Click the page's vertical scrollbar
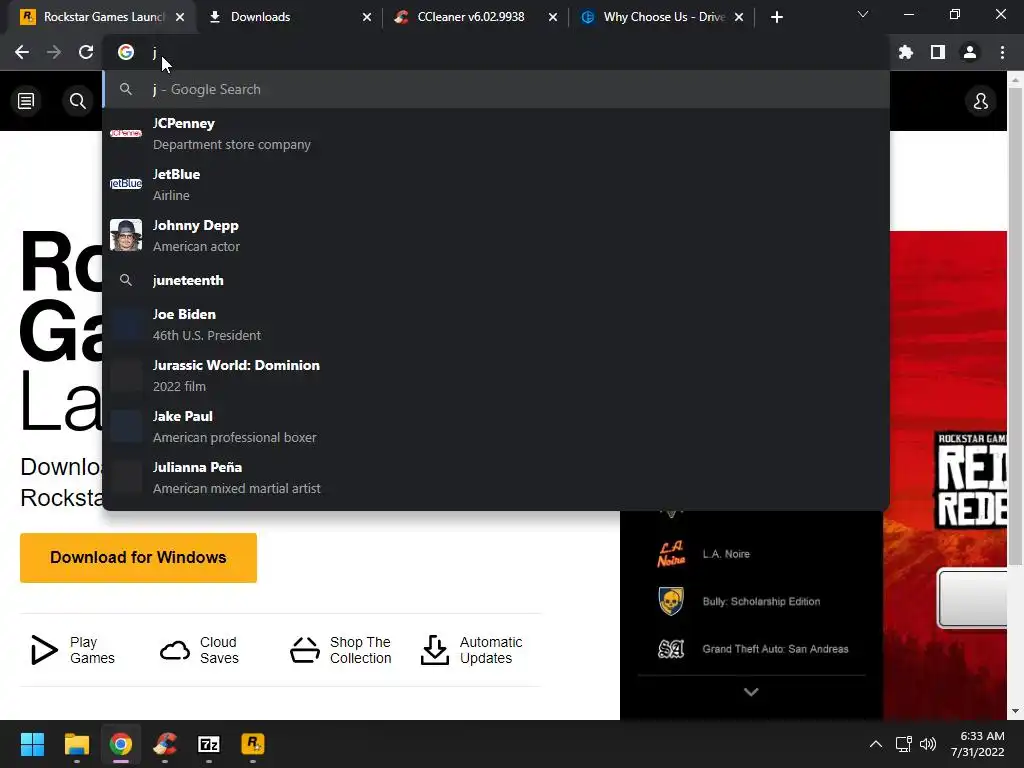1024x768 pixels. (x=1016, y=327)
